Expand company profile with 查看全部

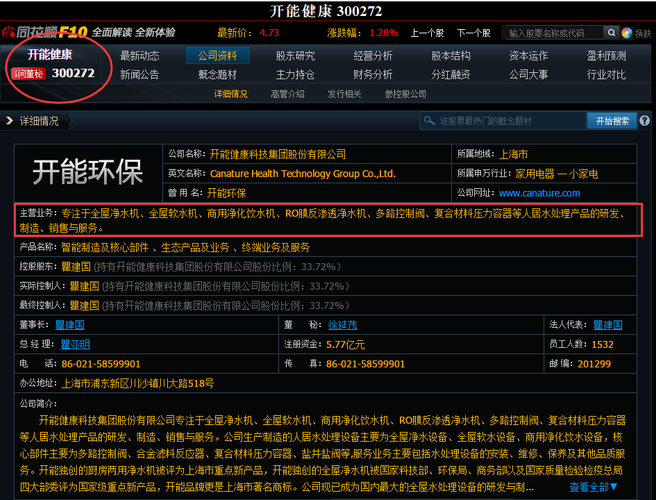pyautogui.click(x=593, y=487)
